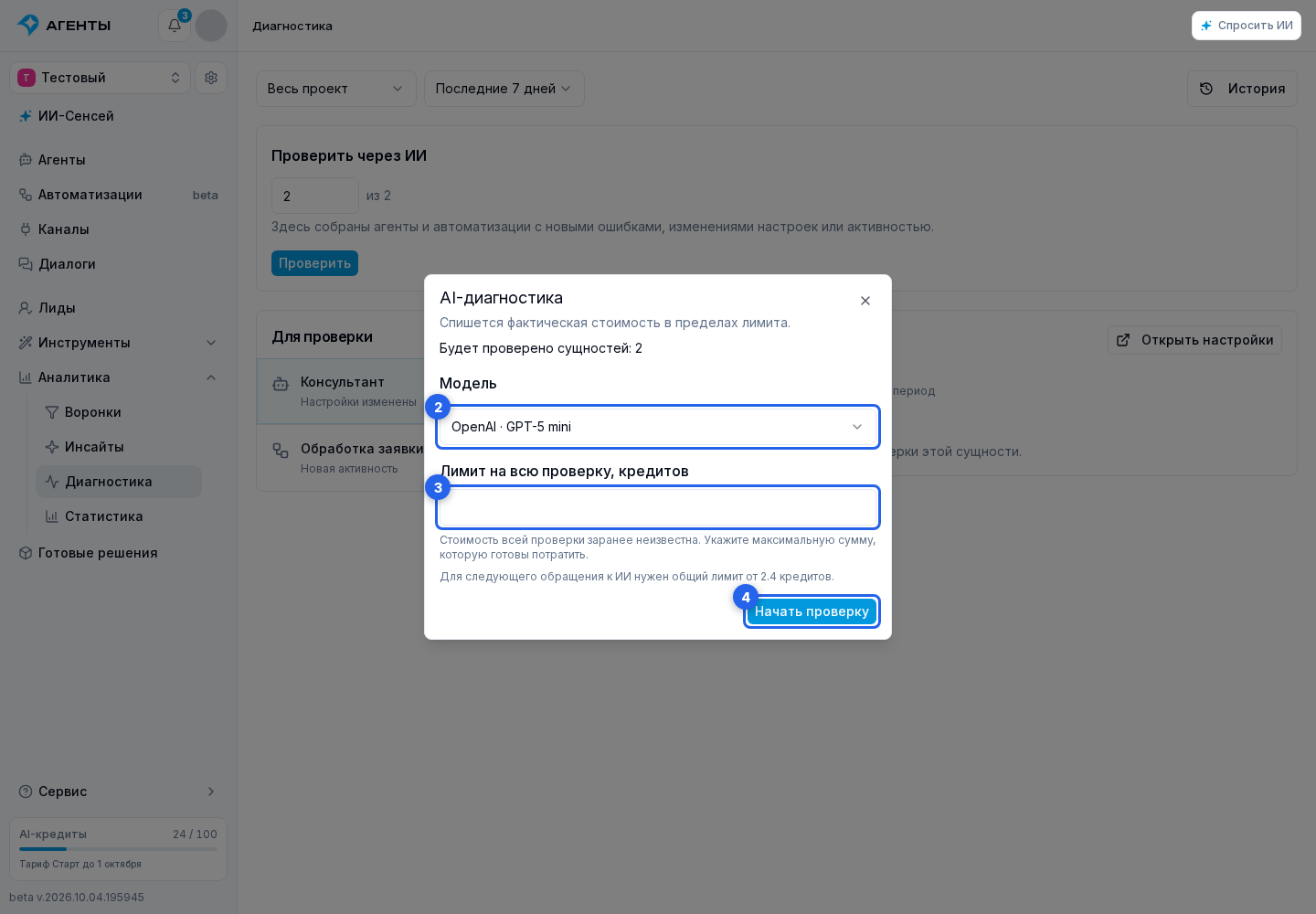Viewport: 1316px width, 914px height.
Task: Click Открыть настройки link
Action: [x=1195, y=340]
